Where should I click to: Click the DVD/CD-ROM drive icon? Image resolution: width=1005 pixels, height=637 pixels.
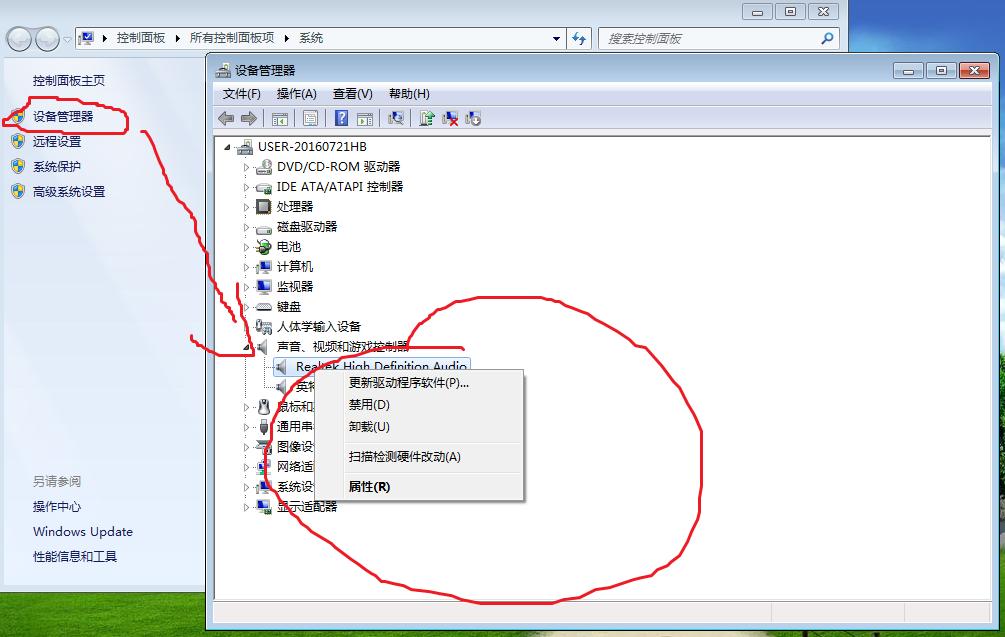[x=263, y=167]
